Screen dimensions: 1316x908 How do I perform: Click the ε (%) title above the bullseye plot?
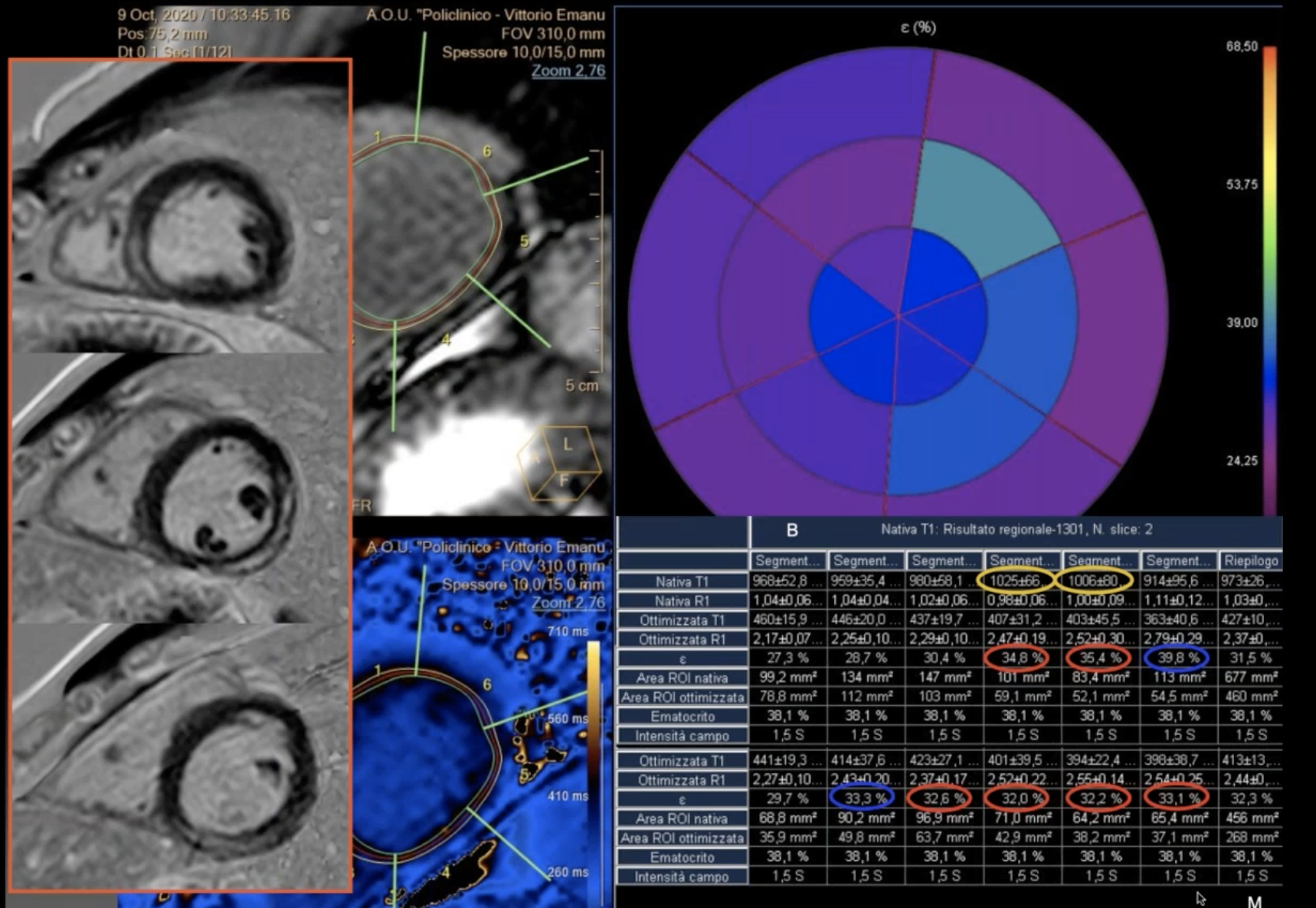pos(918,28)
